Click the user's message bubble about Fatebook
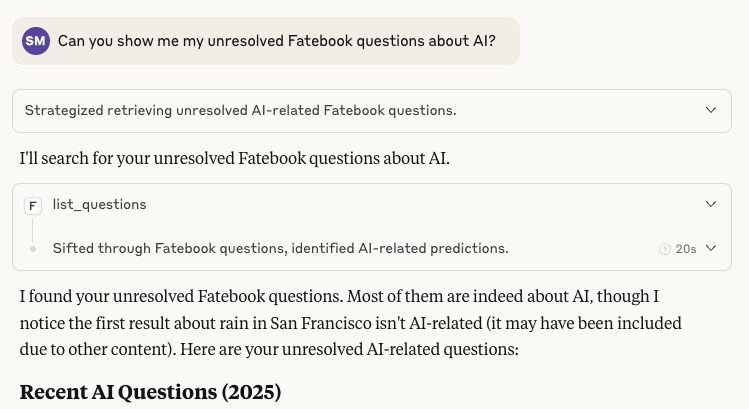The height and width of the screenshot is (409, 749). (275, 41)
